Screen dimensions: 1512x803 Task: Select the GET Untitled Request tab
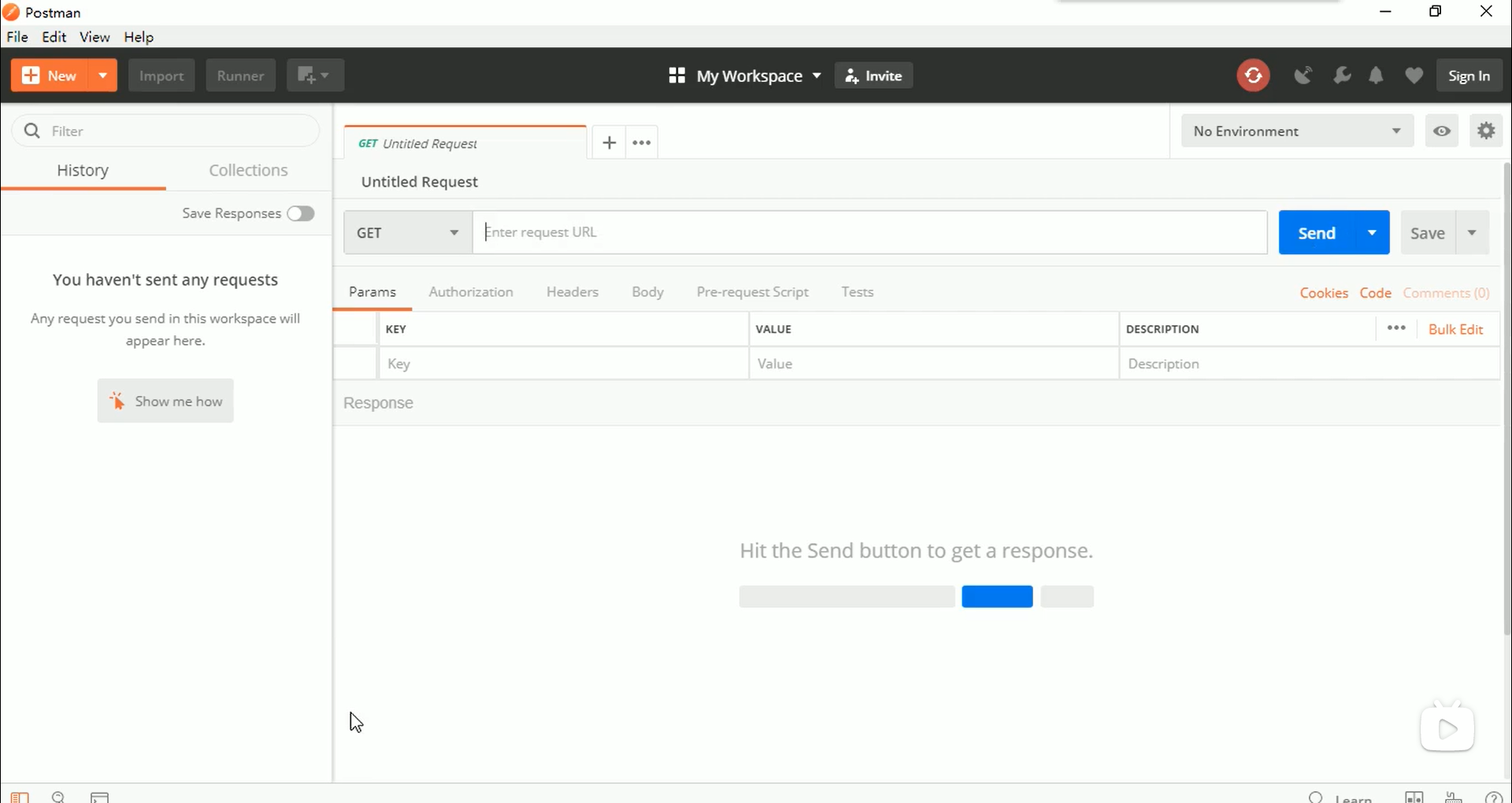coord(465,143)
